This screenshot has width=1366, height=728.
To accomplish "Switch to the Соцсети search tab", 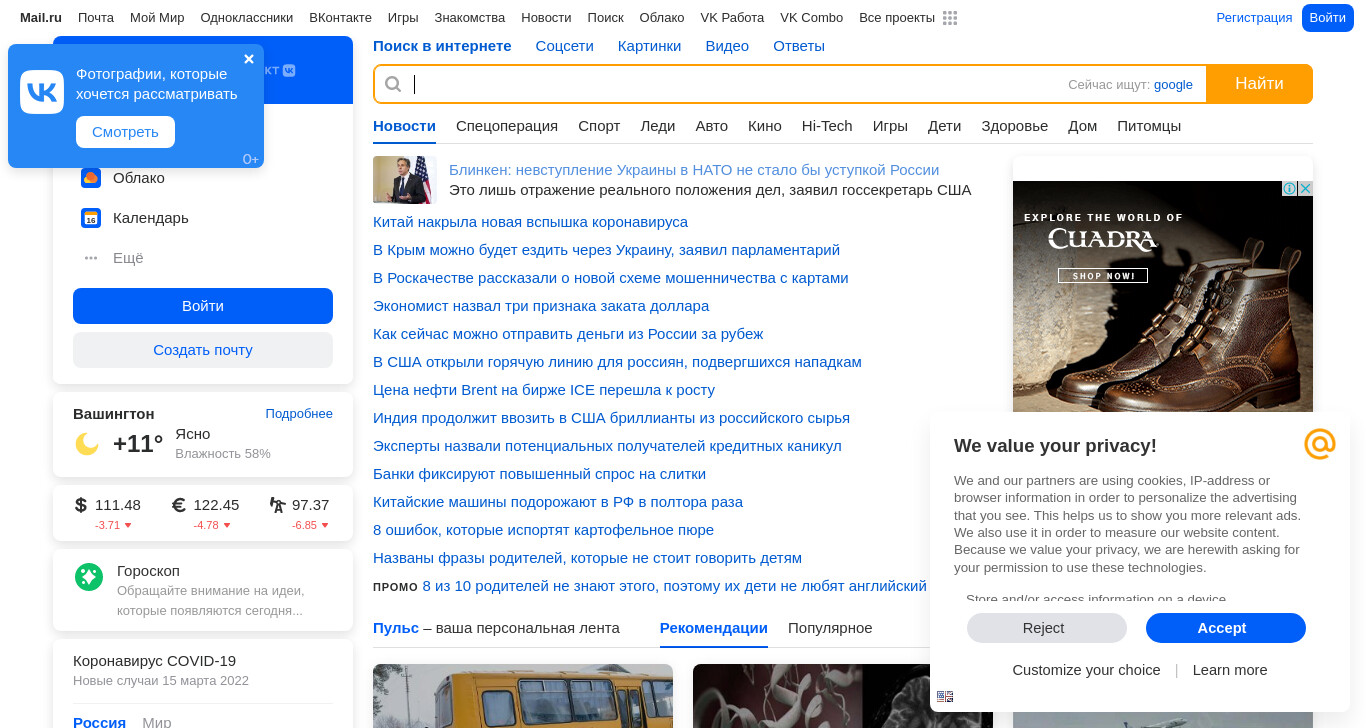I will (x=565, y=46).
